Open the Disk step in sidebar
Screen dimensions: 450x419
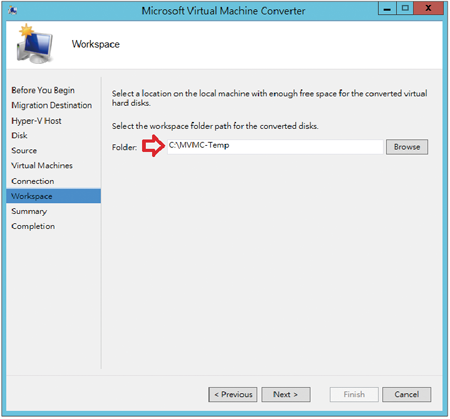coord(19,136)
